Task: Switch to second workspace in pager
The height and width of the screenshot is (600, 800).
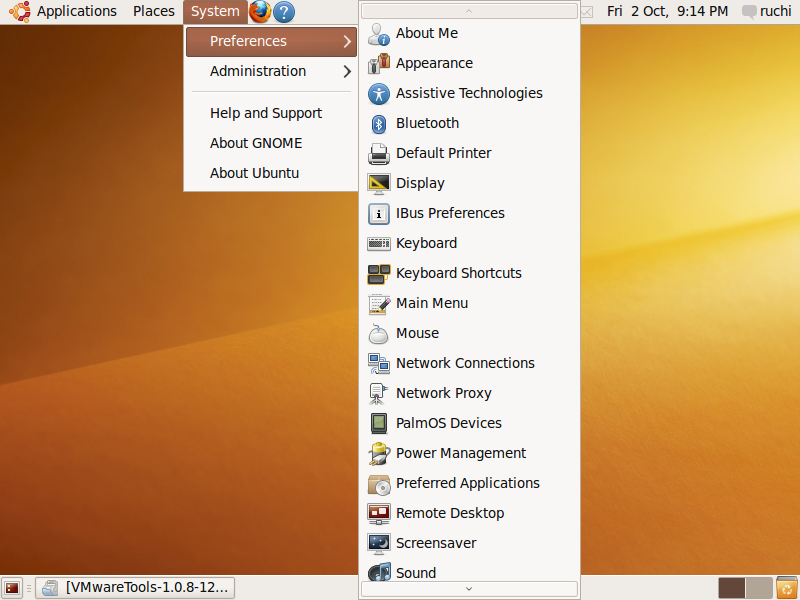Action: (x=759, y=588)
